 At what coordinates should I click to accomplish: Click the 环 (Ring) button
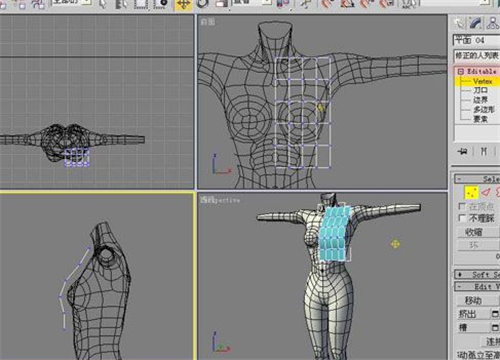pyautogui.click(x=478, y=246)
